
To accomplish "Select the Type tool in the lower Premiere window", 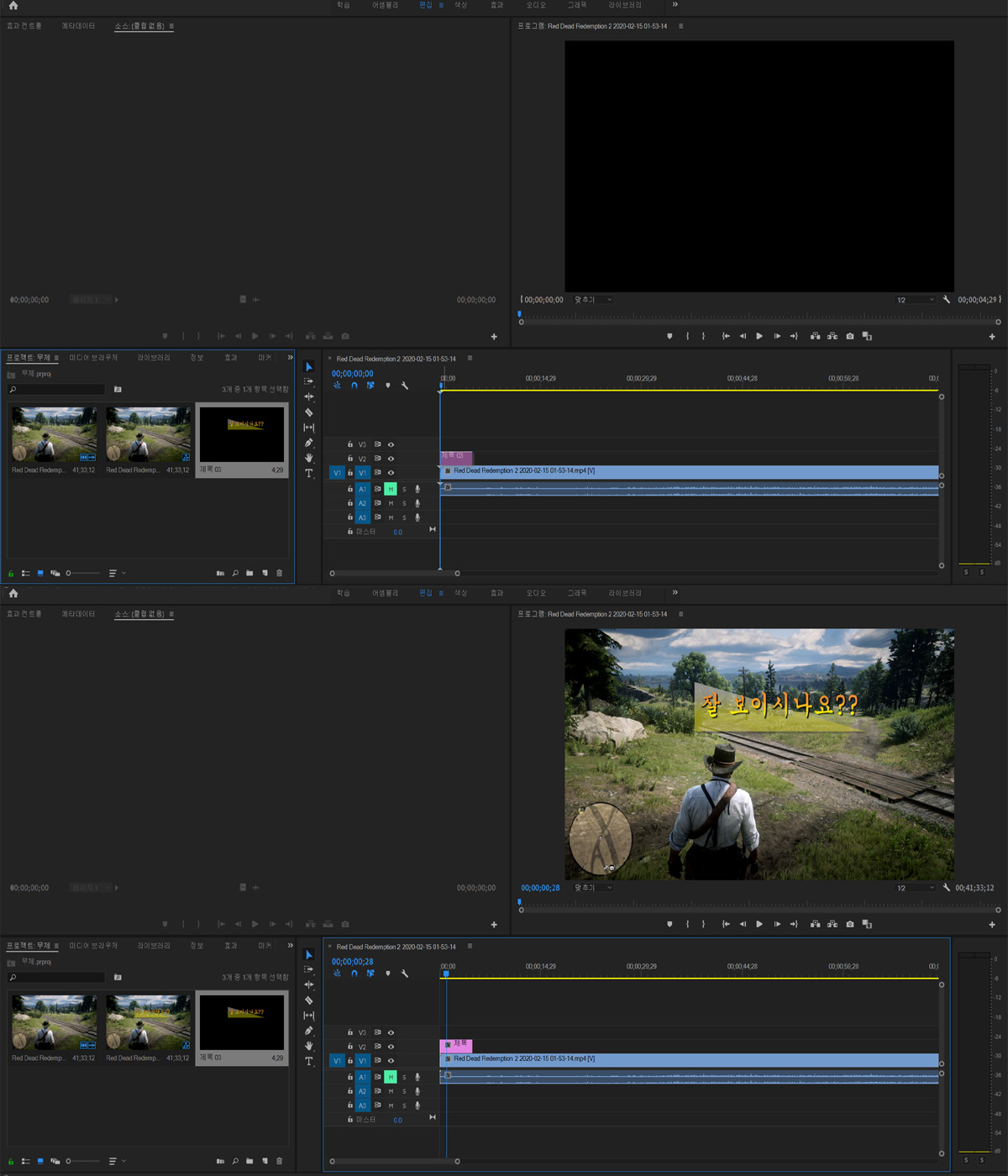I will pos(308,1061).
